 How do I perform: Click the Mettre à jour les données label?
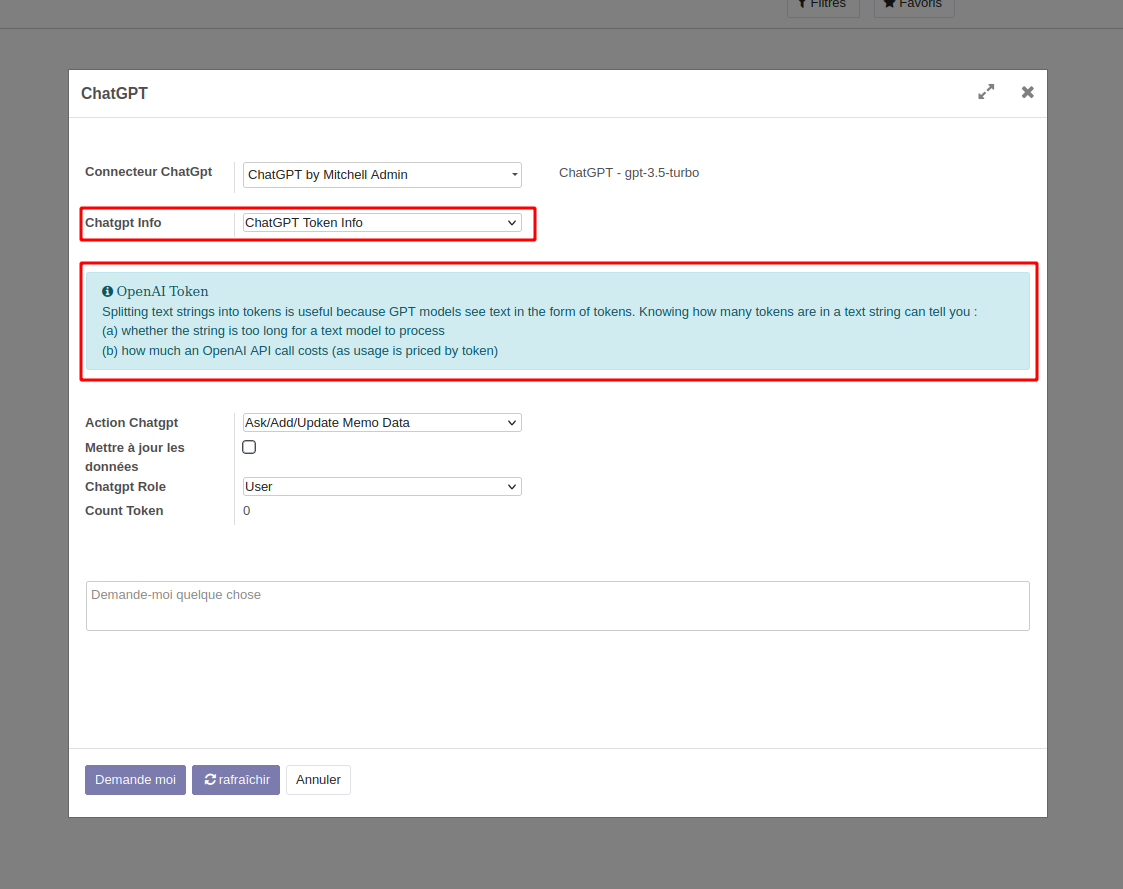coord(135,457)
